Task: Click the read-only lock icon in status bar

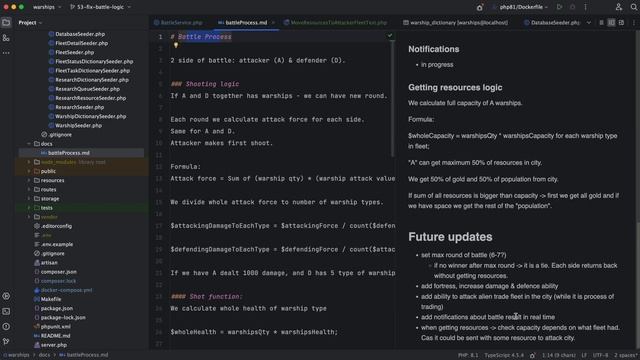Action: [x=533, y=355]
